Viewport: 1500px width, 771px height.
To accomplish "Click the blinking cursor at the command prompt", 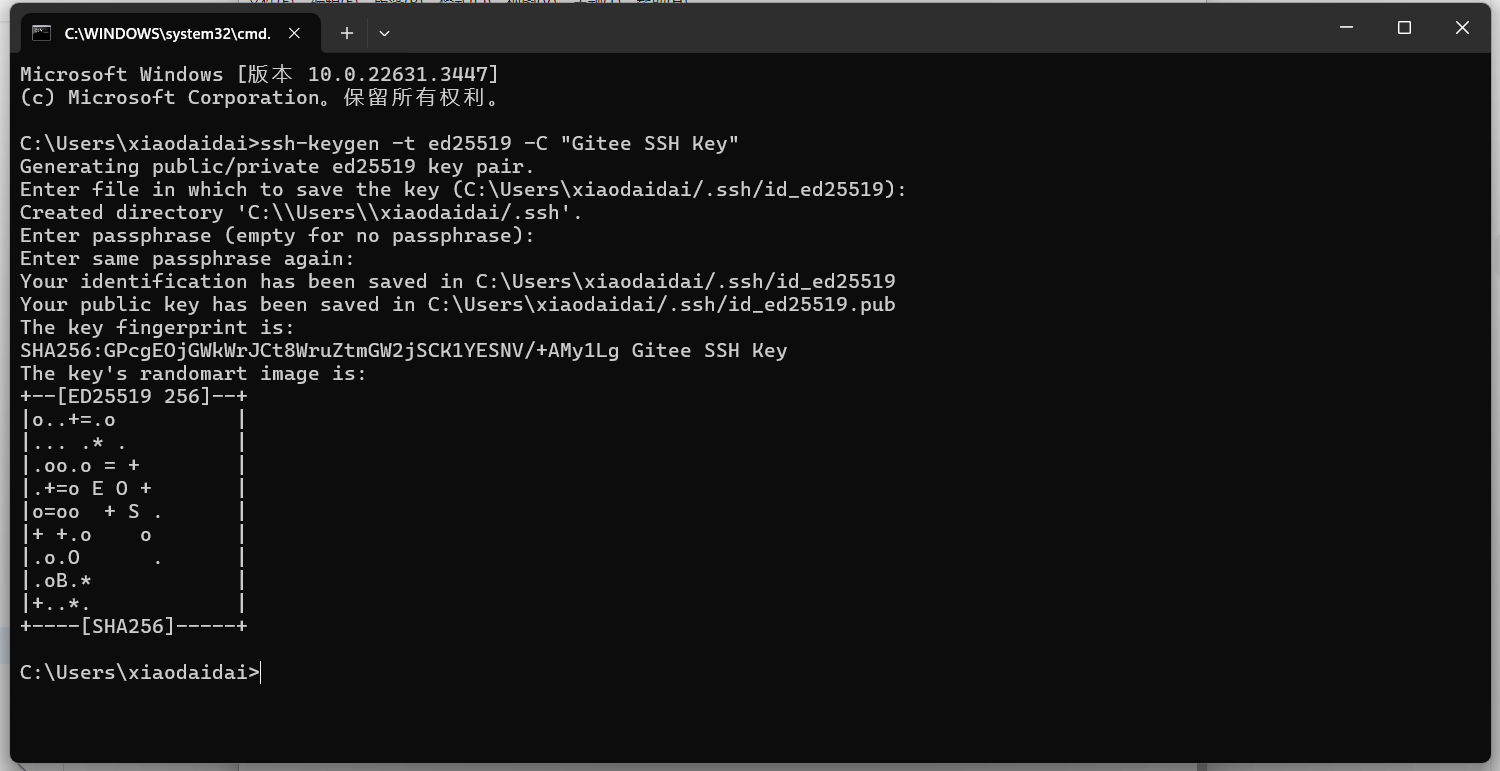I will coord(260,672).
